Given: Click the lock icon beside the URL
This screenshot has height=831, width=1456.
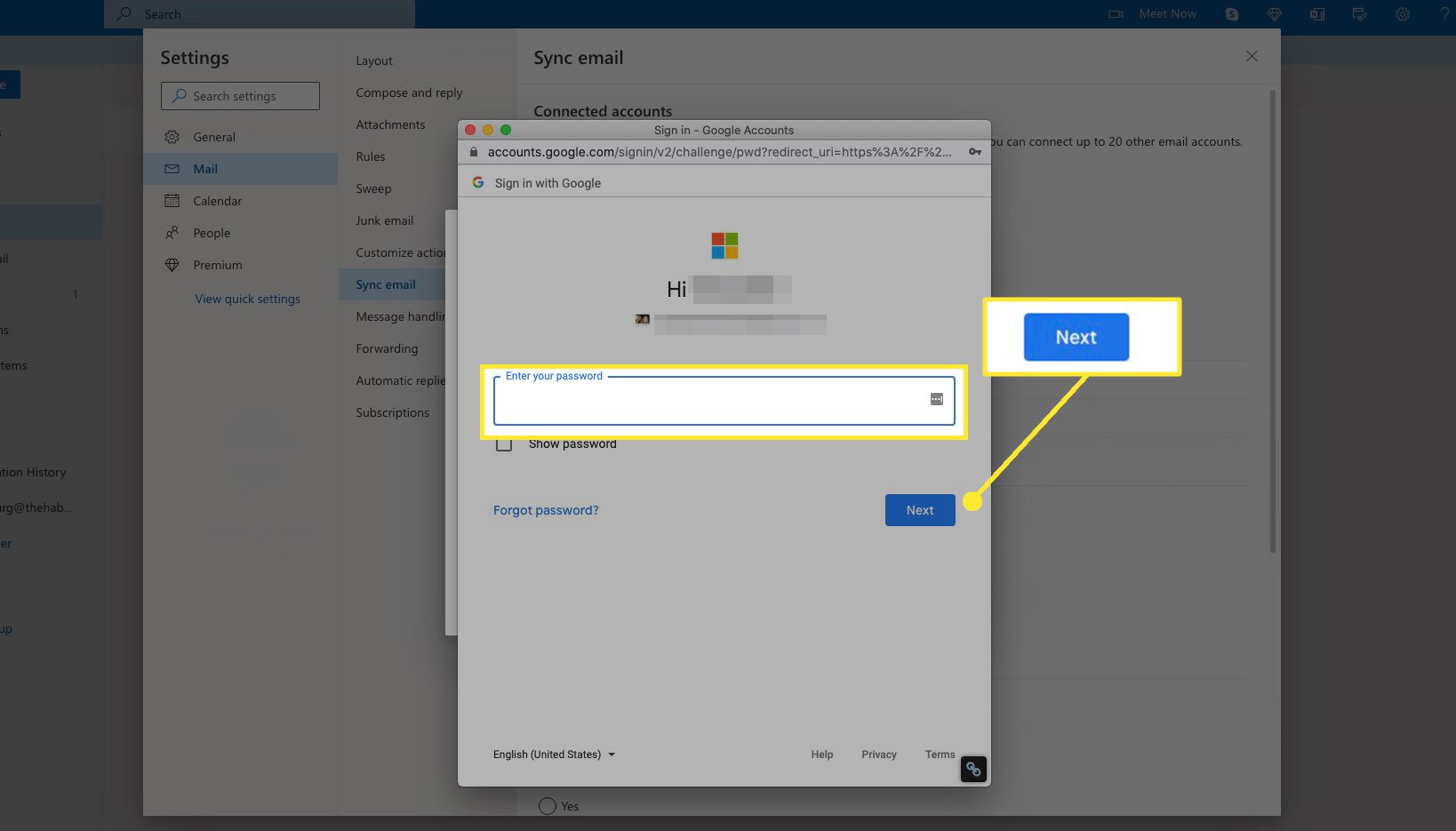Looking at the screenshot, I should click(473, 152).
